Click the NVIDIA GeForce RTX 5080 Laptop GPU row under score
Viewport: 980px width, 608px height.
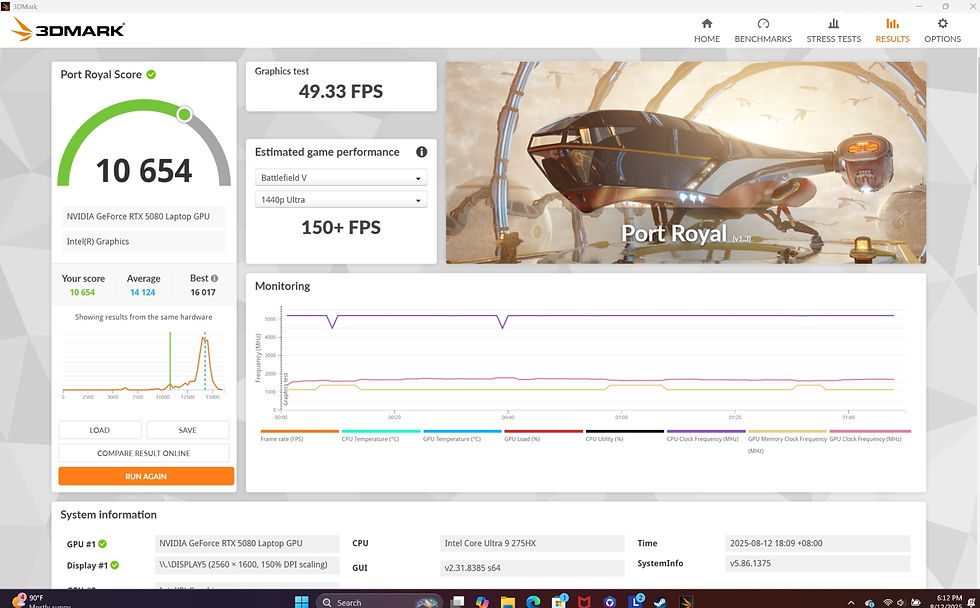click(143, 216)
